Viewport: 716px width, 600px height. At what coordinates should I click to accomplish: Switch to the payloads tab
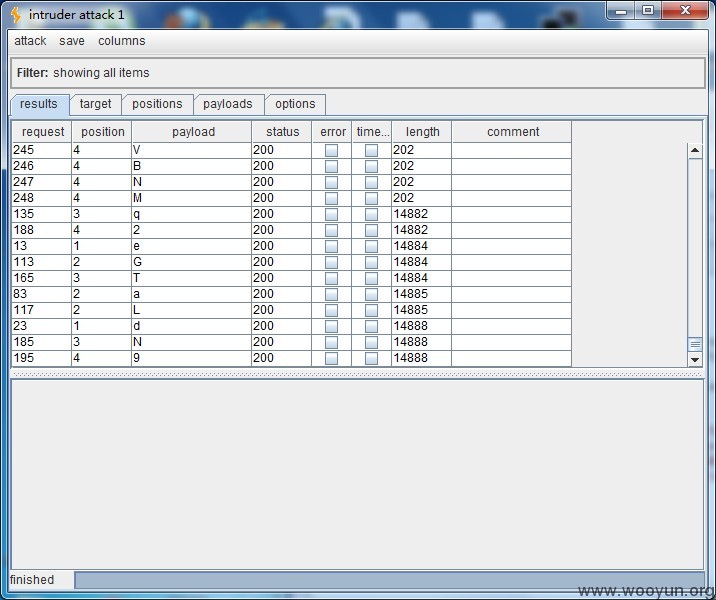click(227, 104)
